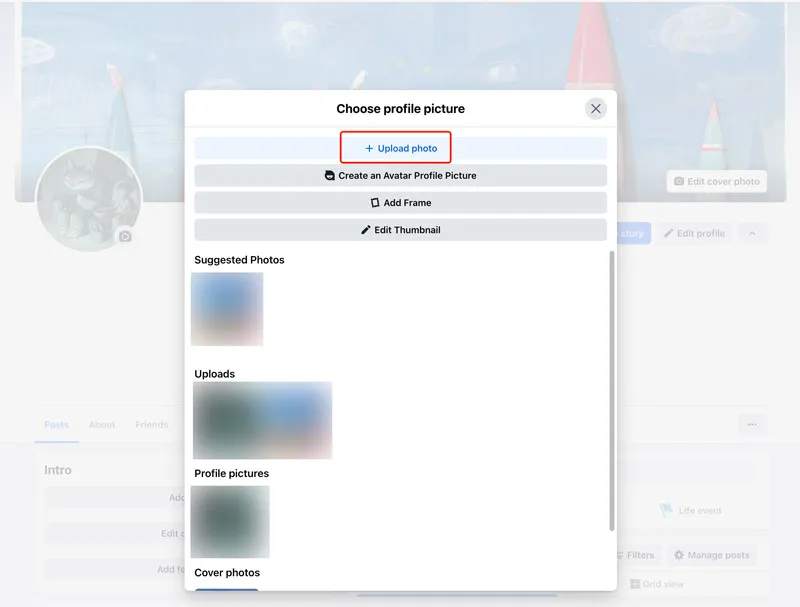Click the Life event button
800x607 pixels.
(x=690, y=510)
